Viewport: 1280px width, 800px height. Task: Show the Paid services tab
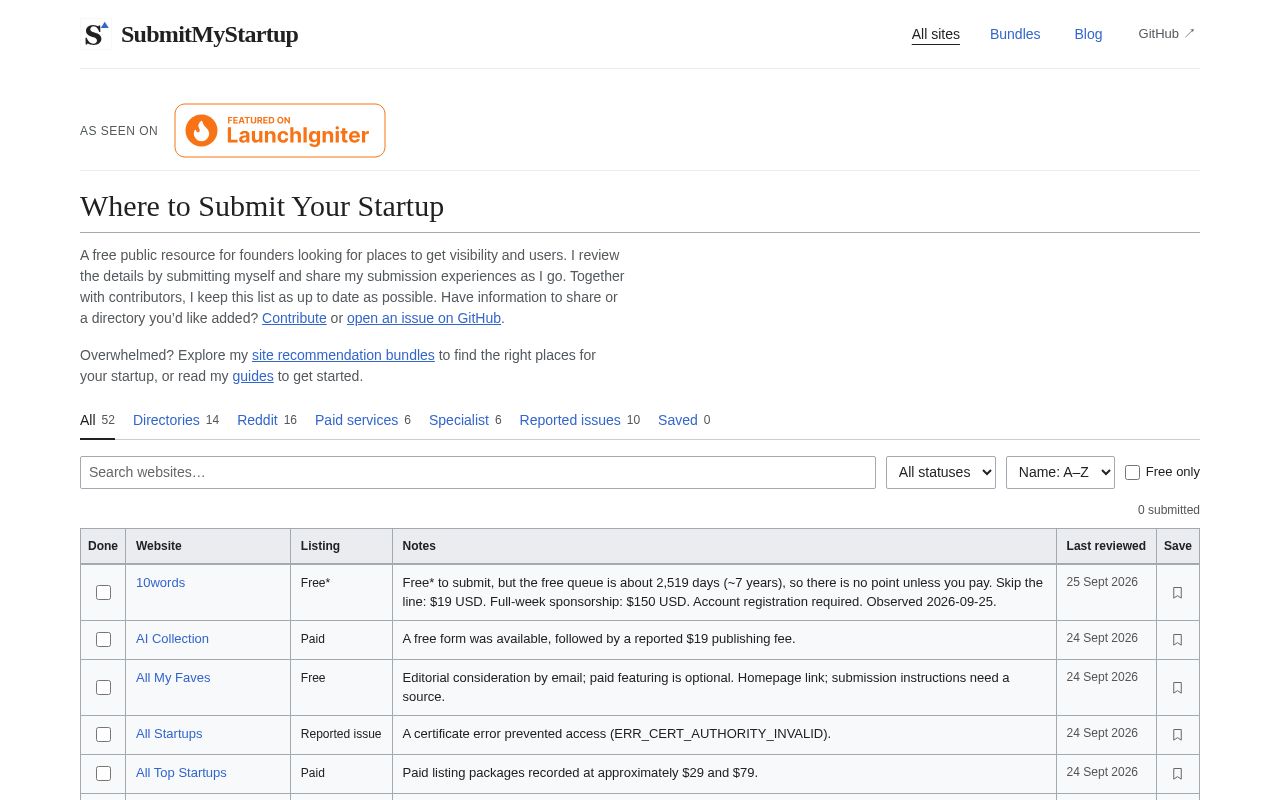363,420
